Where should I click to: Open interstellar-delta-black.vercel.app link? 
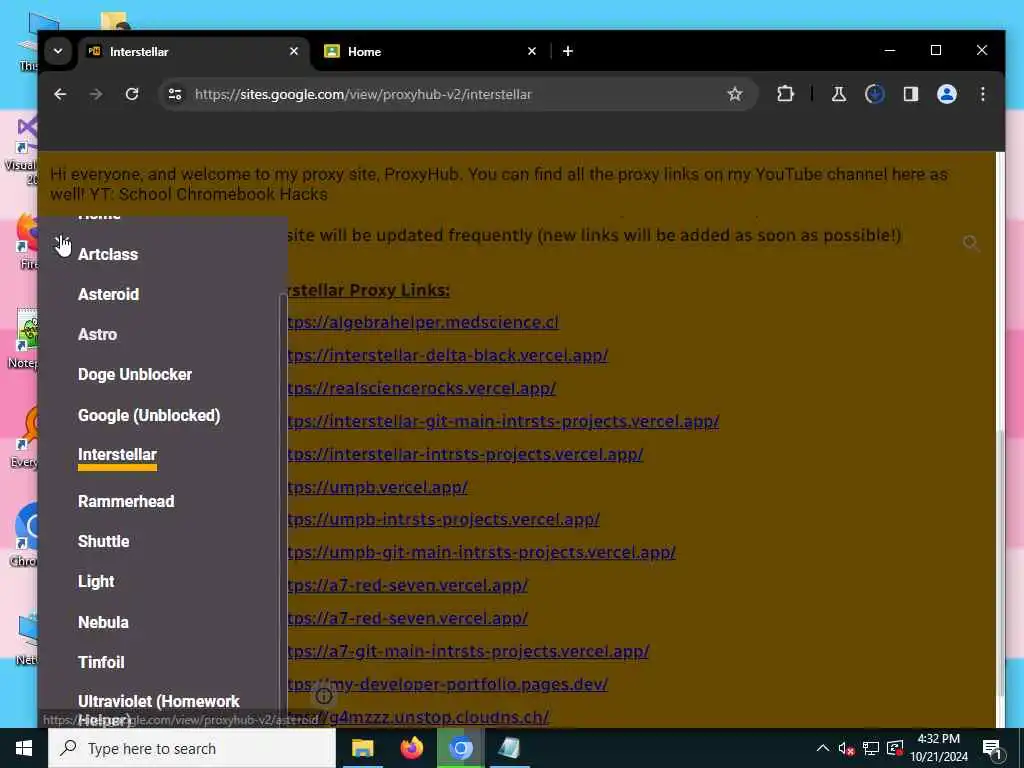[x=448, y=355]
